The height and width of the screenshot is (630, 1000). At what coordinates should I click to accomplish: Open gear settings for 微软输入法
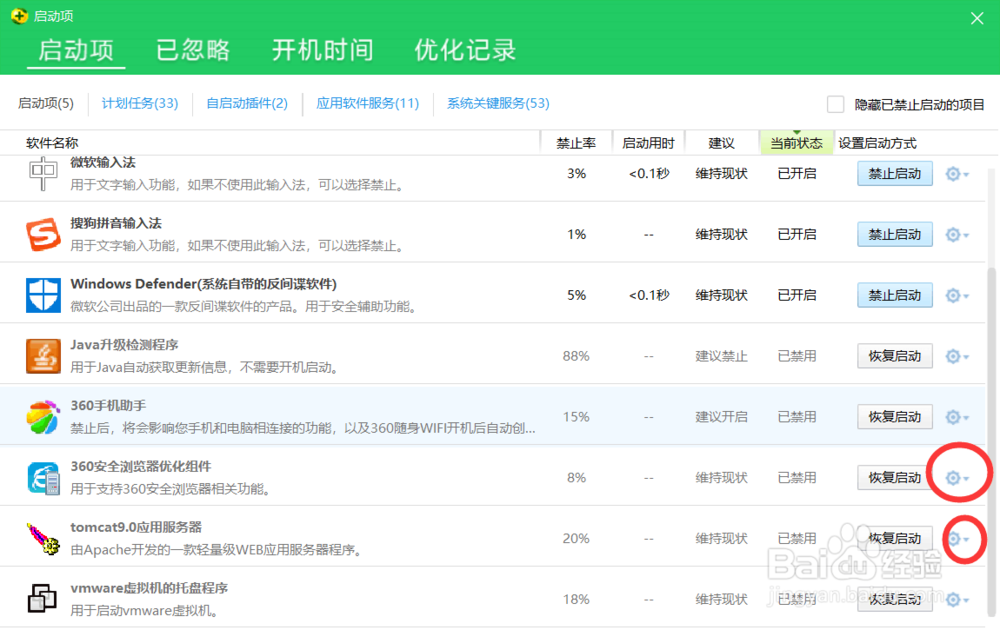tap(957, 173)
